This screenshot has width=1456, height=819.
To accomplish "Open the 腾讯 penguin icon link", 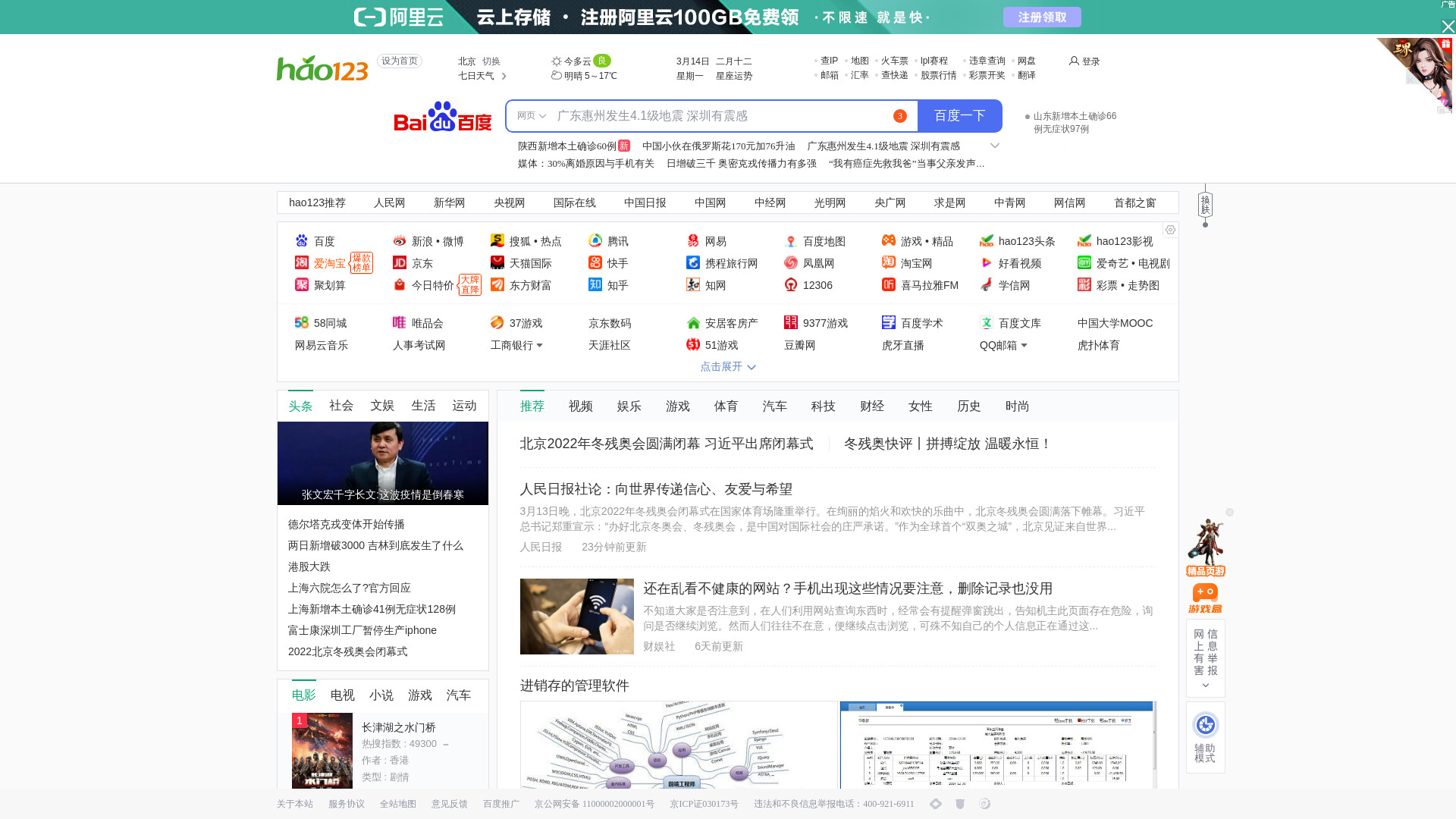I will click(595, 240).
